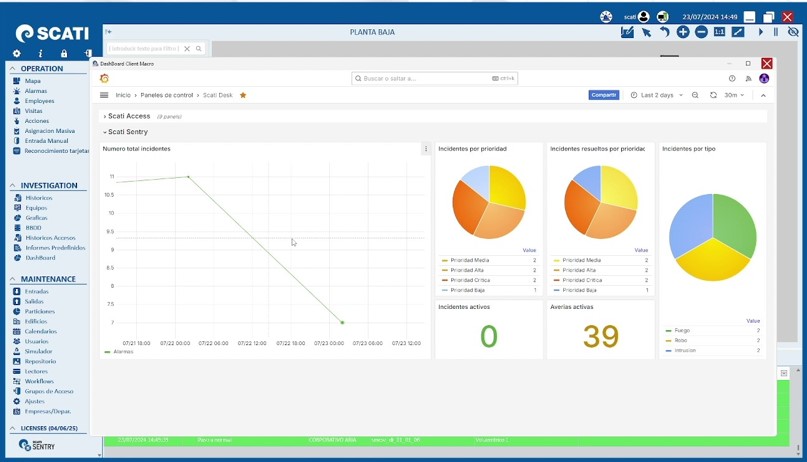
Task: Collapse the MAINTENANCE section
Action: [12, 279]
